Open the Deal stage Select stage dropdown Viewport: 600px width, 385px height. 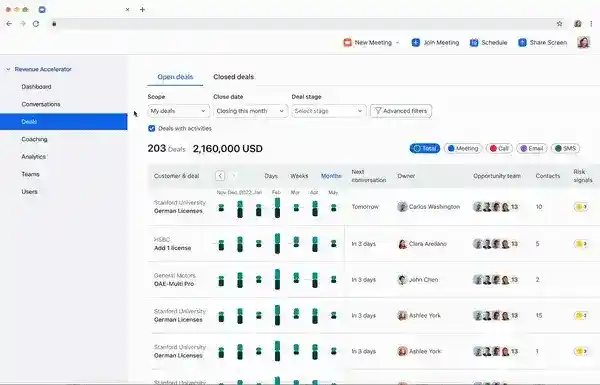click(x=329, y=111)
